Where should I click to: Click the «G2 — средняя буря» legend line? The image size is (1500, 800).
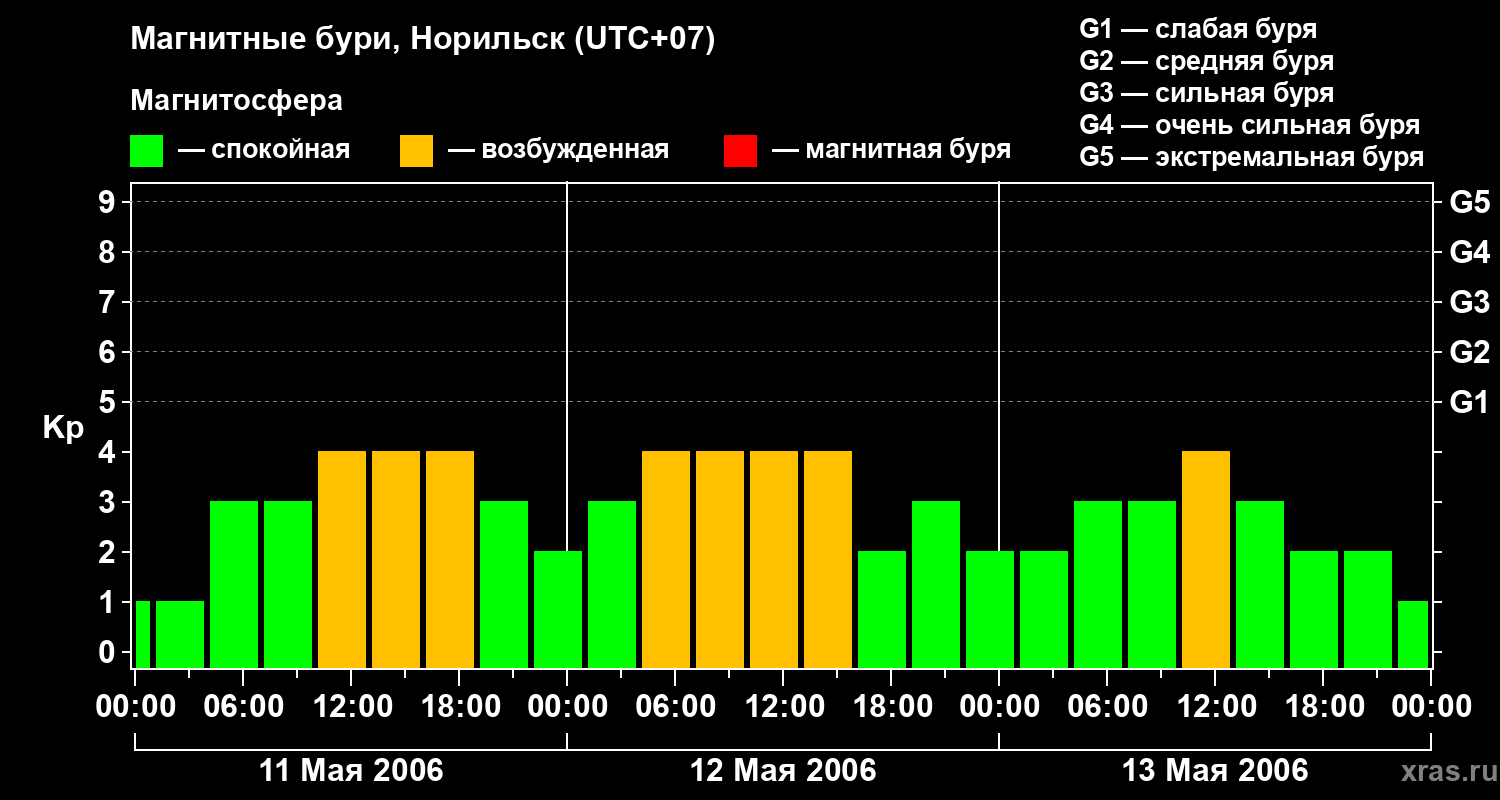click(x=1207, y=61)
